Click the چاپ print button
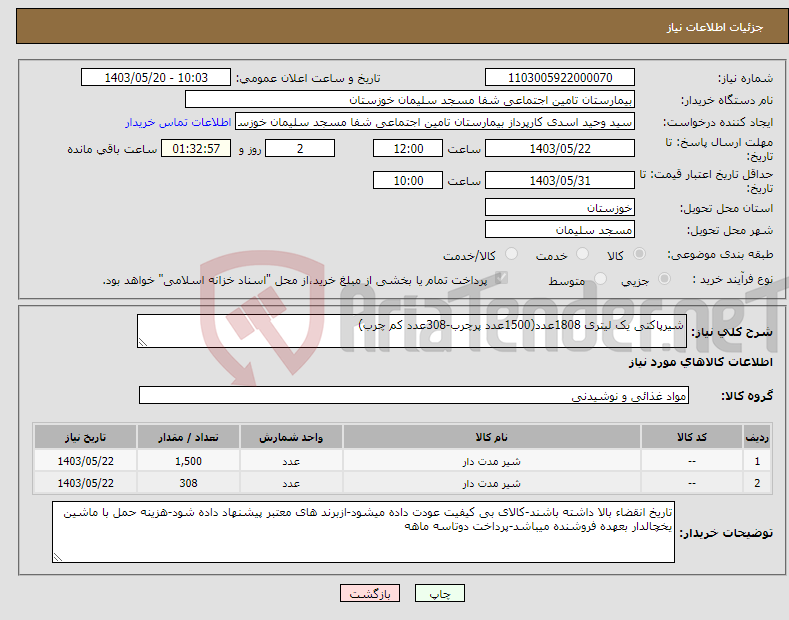Viewport: 789px width, 620px height. click(440, 594)
